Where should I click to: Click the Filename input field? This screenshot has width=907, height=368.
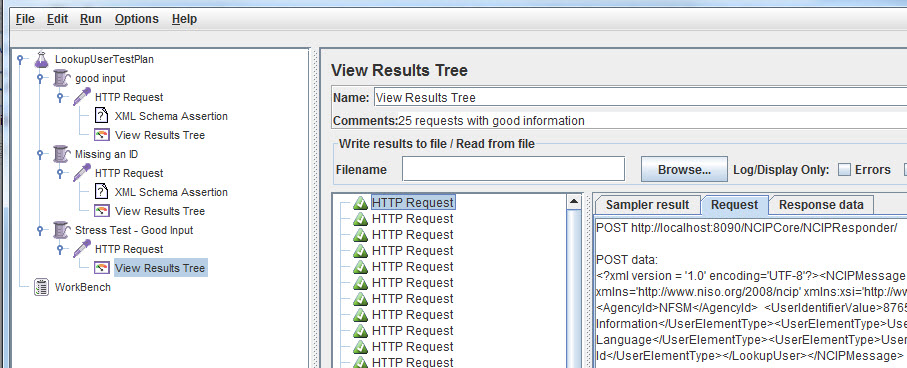point(514,169)
